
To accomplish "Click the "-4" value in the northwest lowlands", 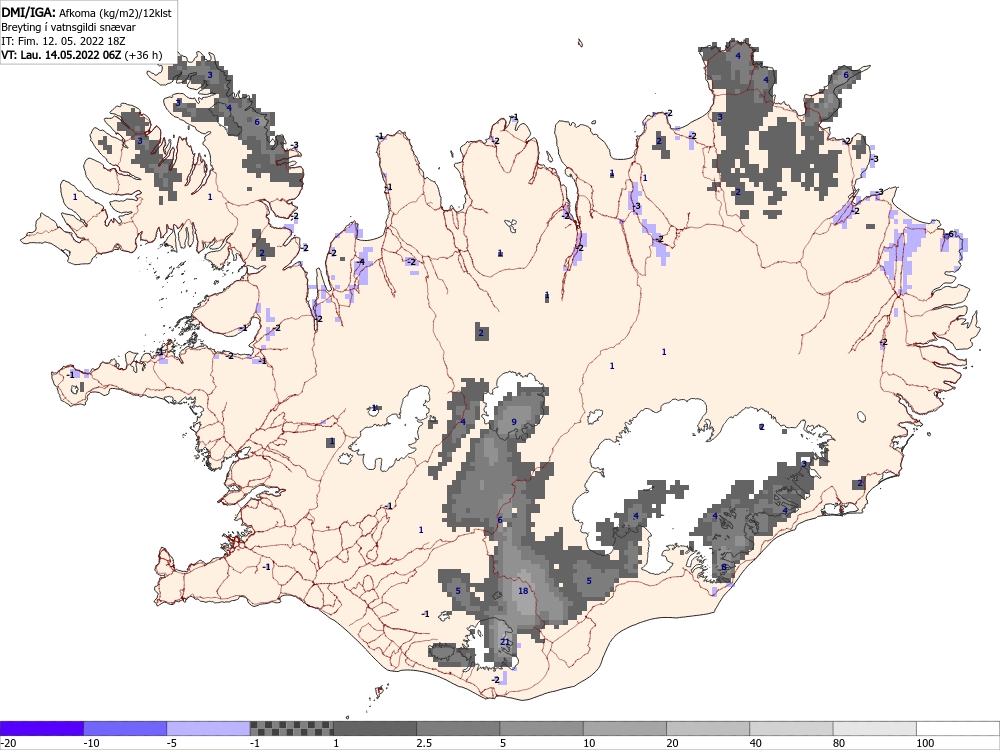I will 360,261.
